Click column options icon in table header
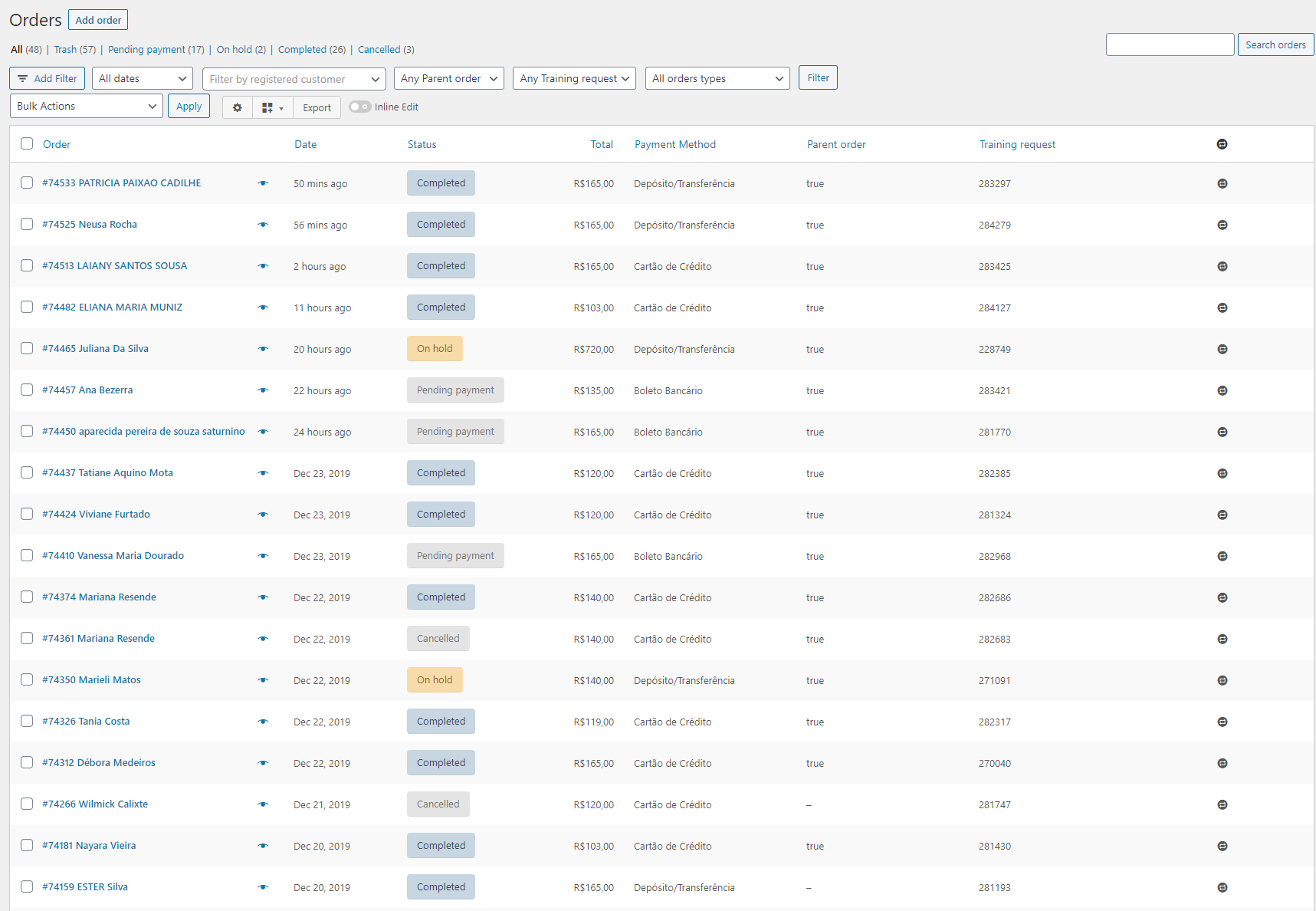1316x911 pixels. pyautogui.click(x=1222, y=144)
